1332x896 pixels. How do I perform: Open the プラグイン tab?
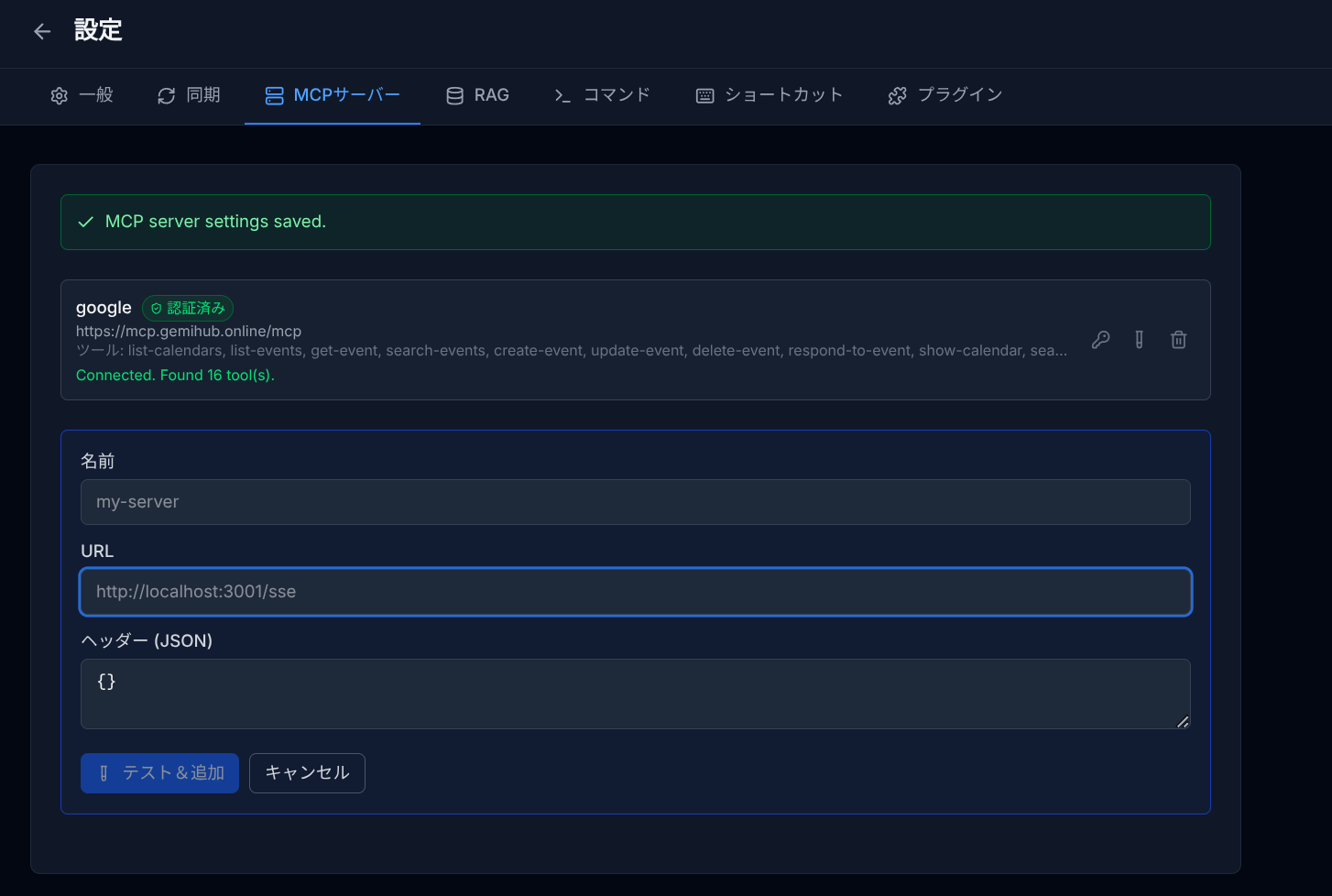pyautogui.click(x=945, y=95)
